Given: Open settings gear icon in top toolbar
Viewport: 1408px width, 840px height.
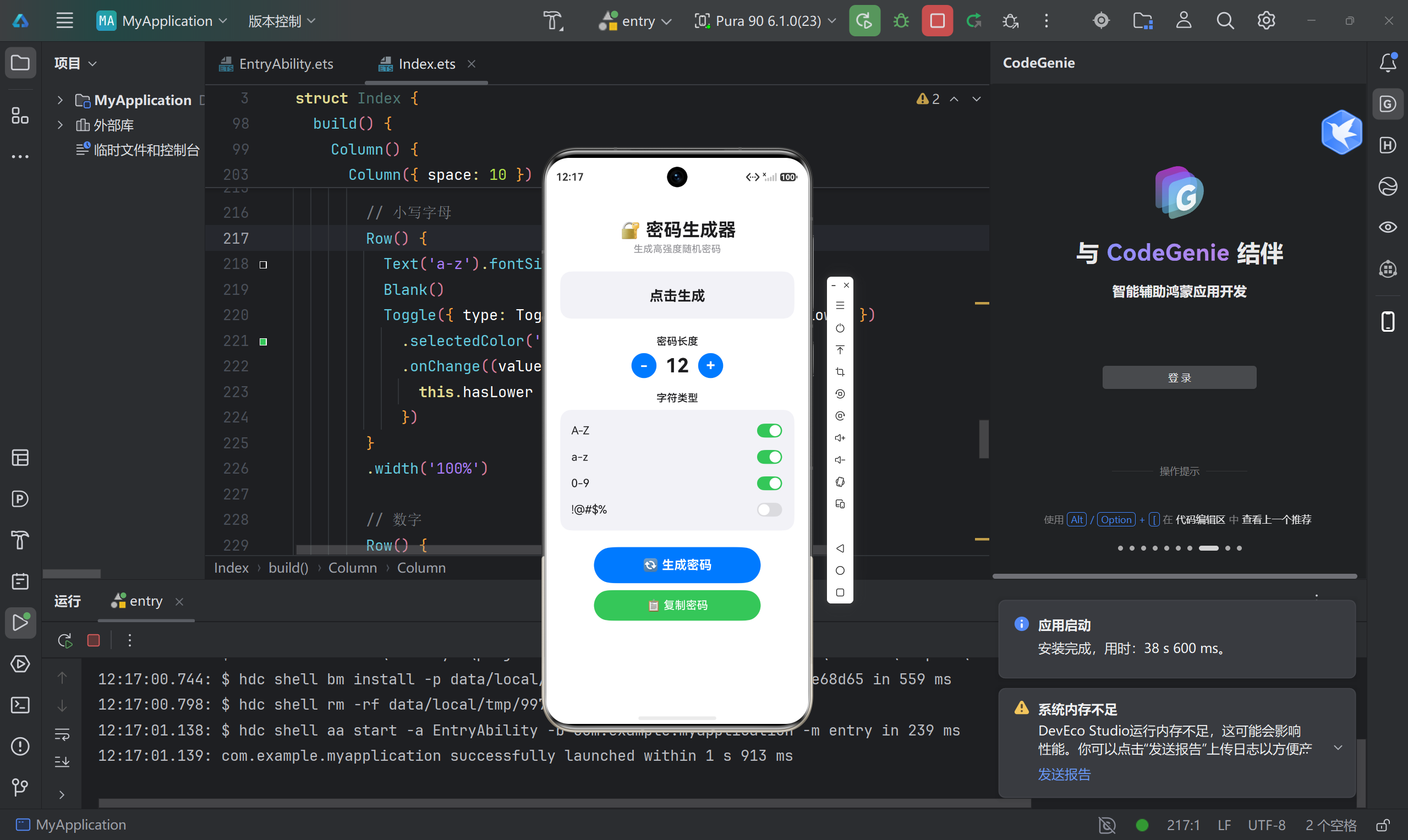Looking at the screenshot, I should tap(1266, 21).
